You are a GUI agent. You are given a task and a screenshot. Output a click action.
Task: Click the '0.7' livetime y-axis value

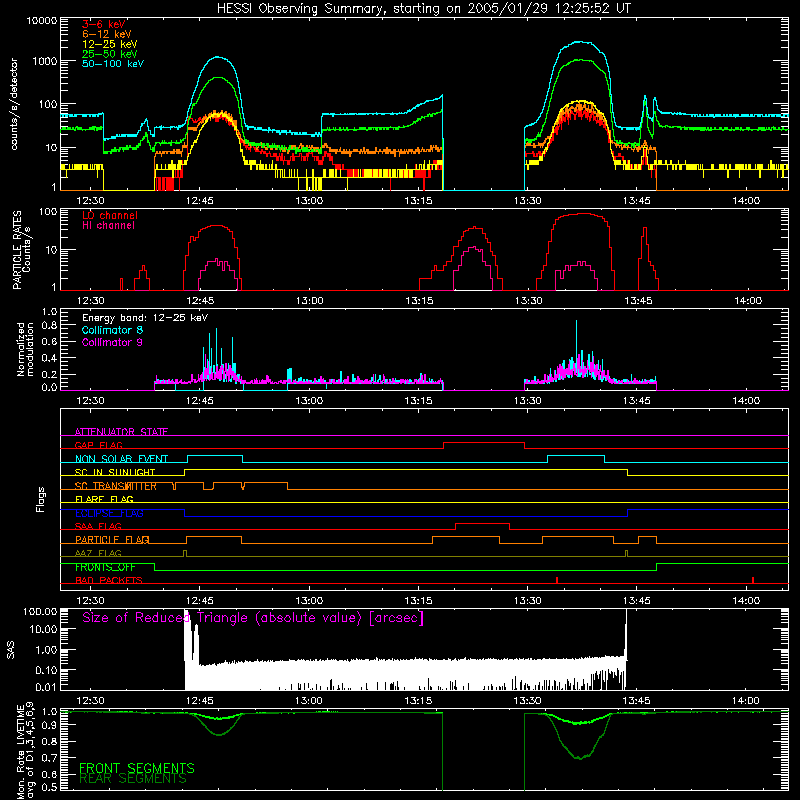pyautogui.click(x=49, y=758)
